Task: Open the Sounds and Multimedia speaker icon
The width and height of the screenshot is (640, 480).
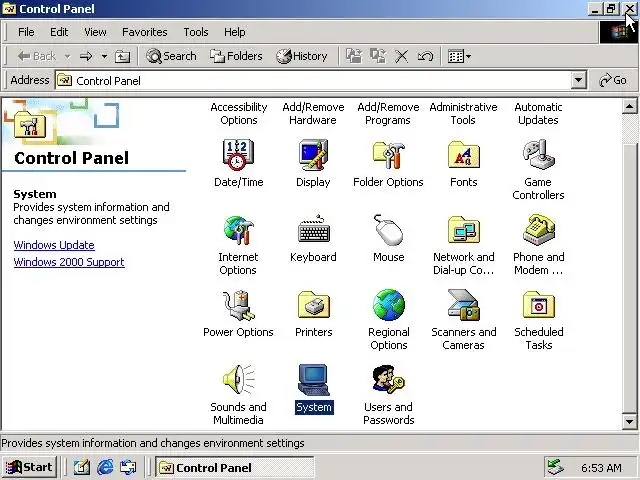Action: (x=238, y=380)
